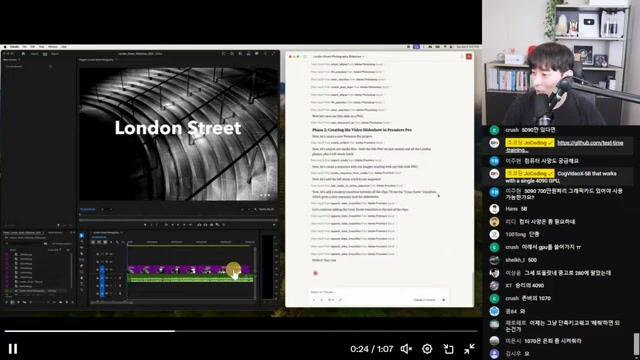Click the chat panel scrollbar
Image resolution: width=640 pixels, height=360 pixels.
[636, 344]
